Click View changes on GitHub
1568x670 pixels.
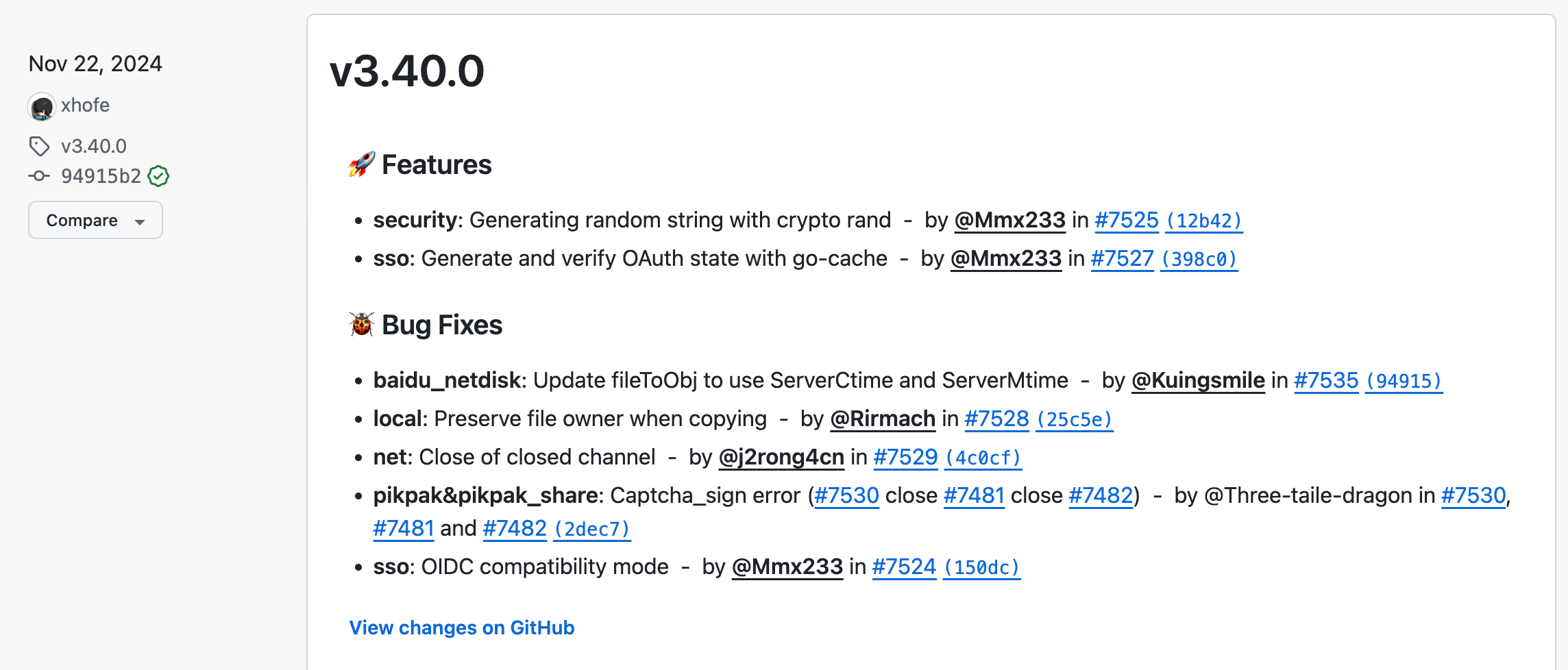tap(461, 628)
